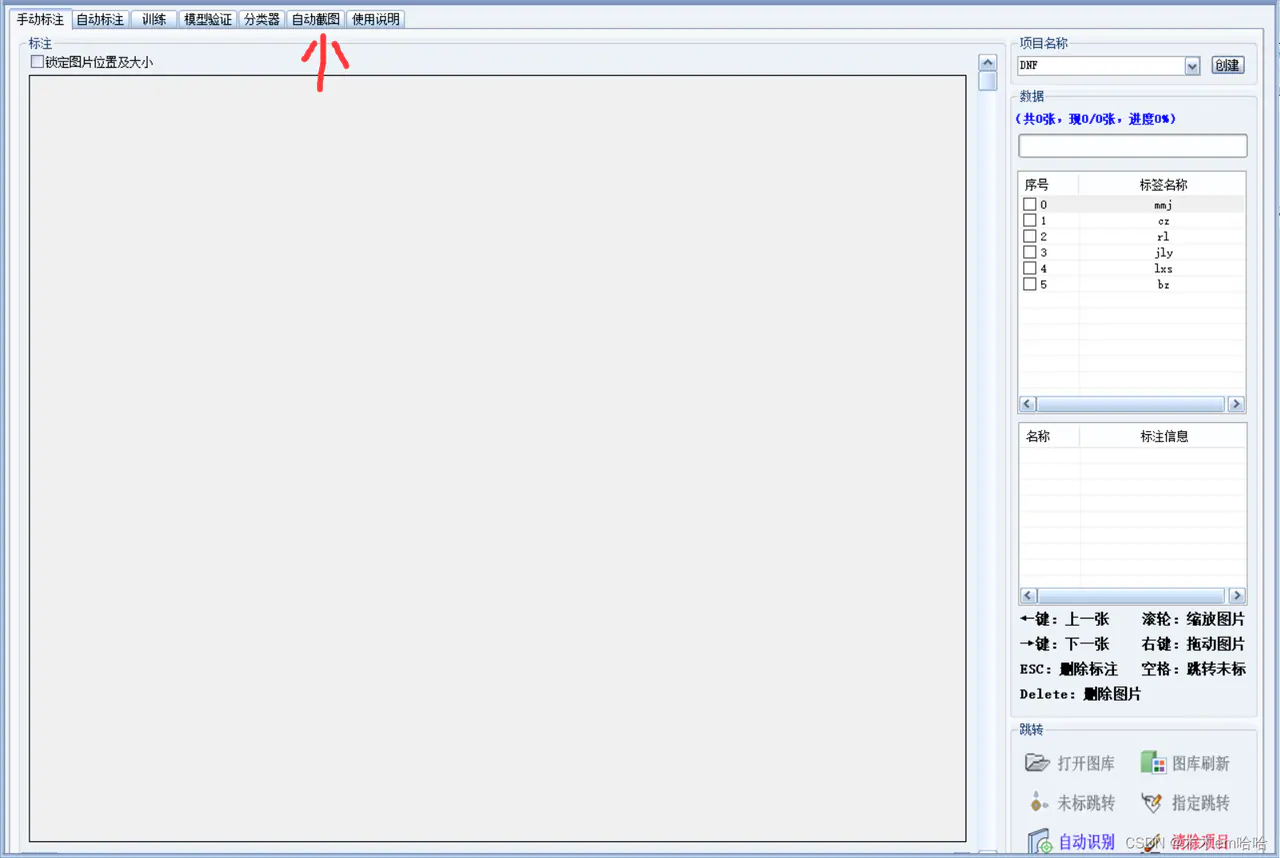Screen dimensions: 1280x858
Task: Click the image panel scroll up arrow
Action: (x=987, y=62)
